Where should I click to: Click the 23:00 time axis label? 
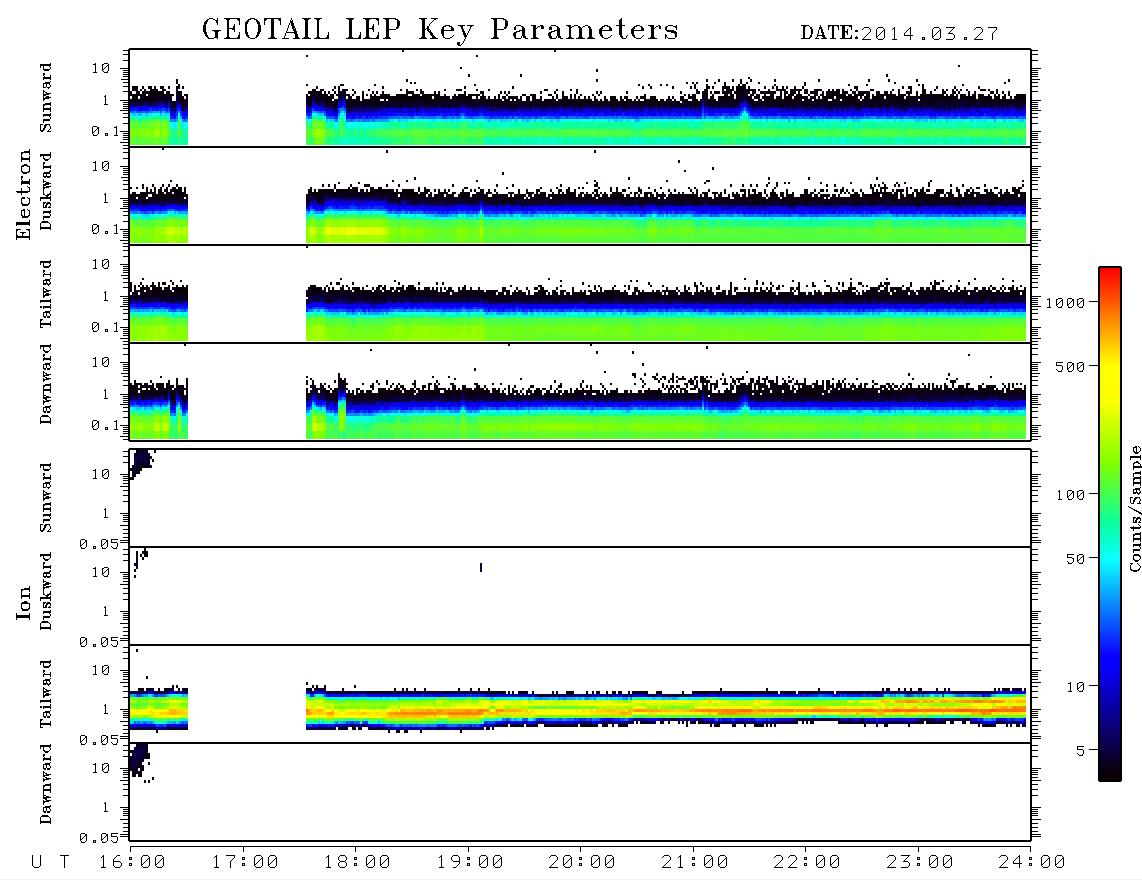920,863
